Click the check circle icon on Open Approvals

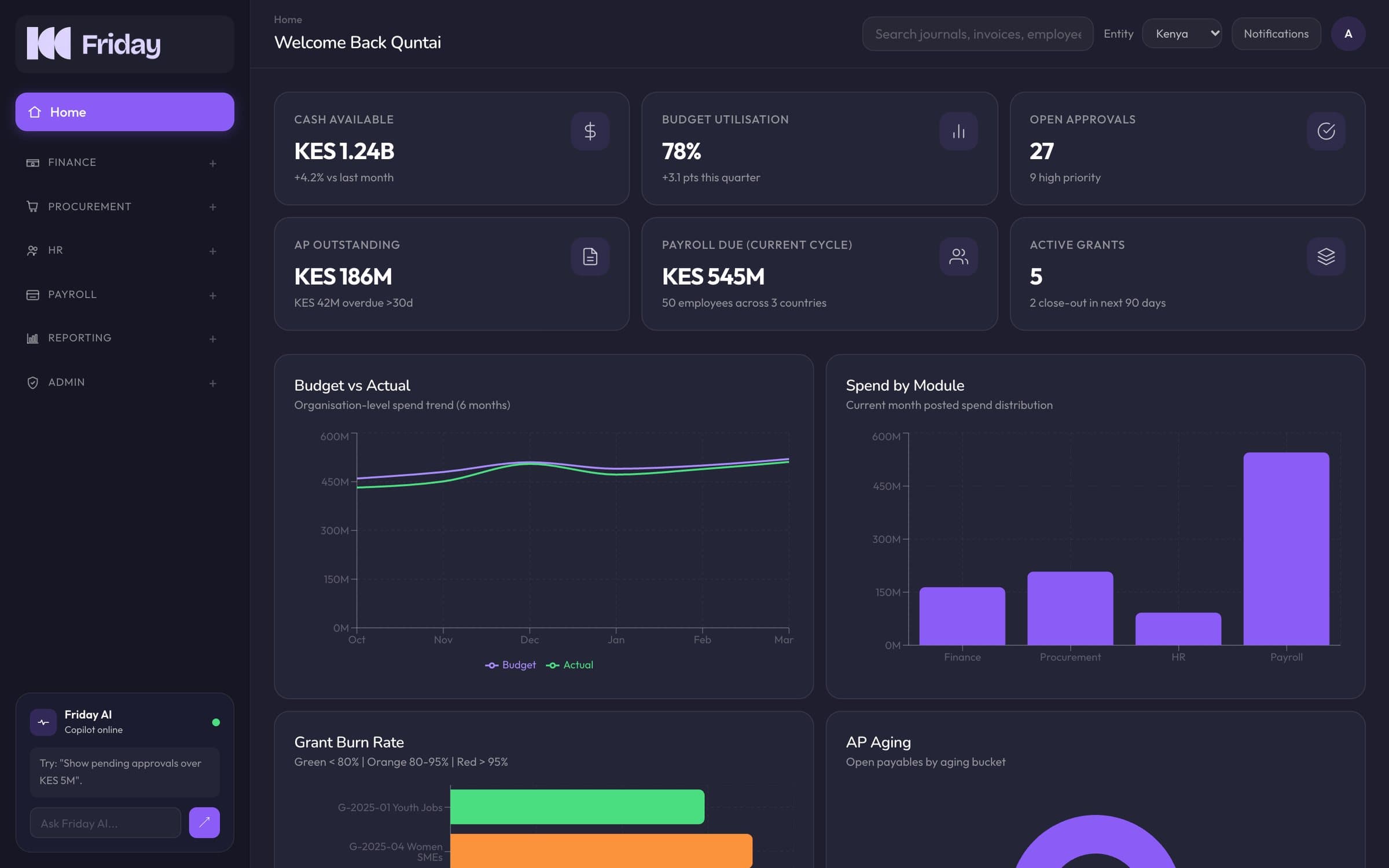[1326, 131]
